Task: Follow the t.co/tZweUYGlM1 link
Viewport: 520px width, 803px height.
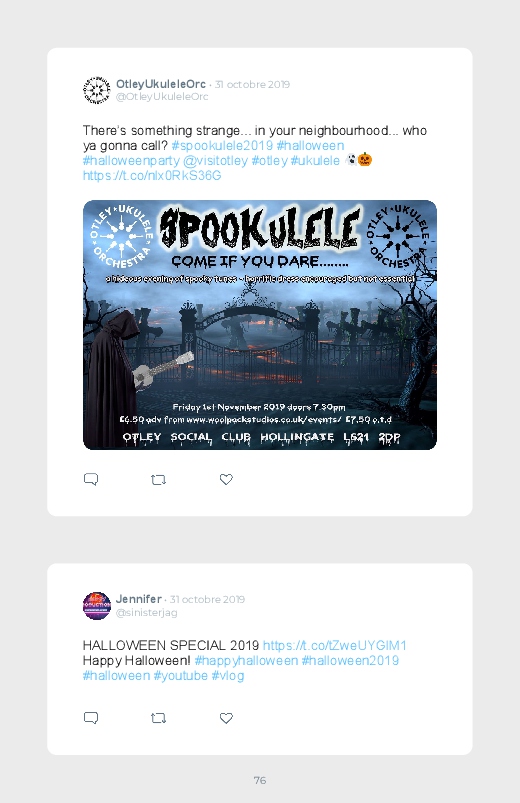Action: 335,645
